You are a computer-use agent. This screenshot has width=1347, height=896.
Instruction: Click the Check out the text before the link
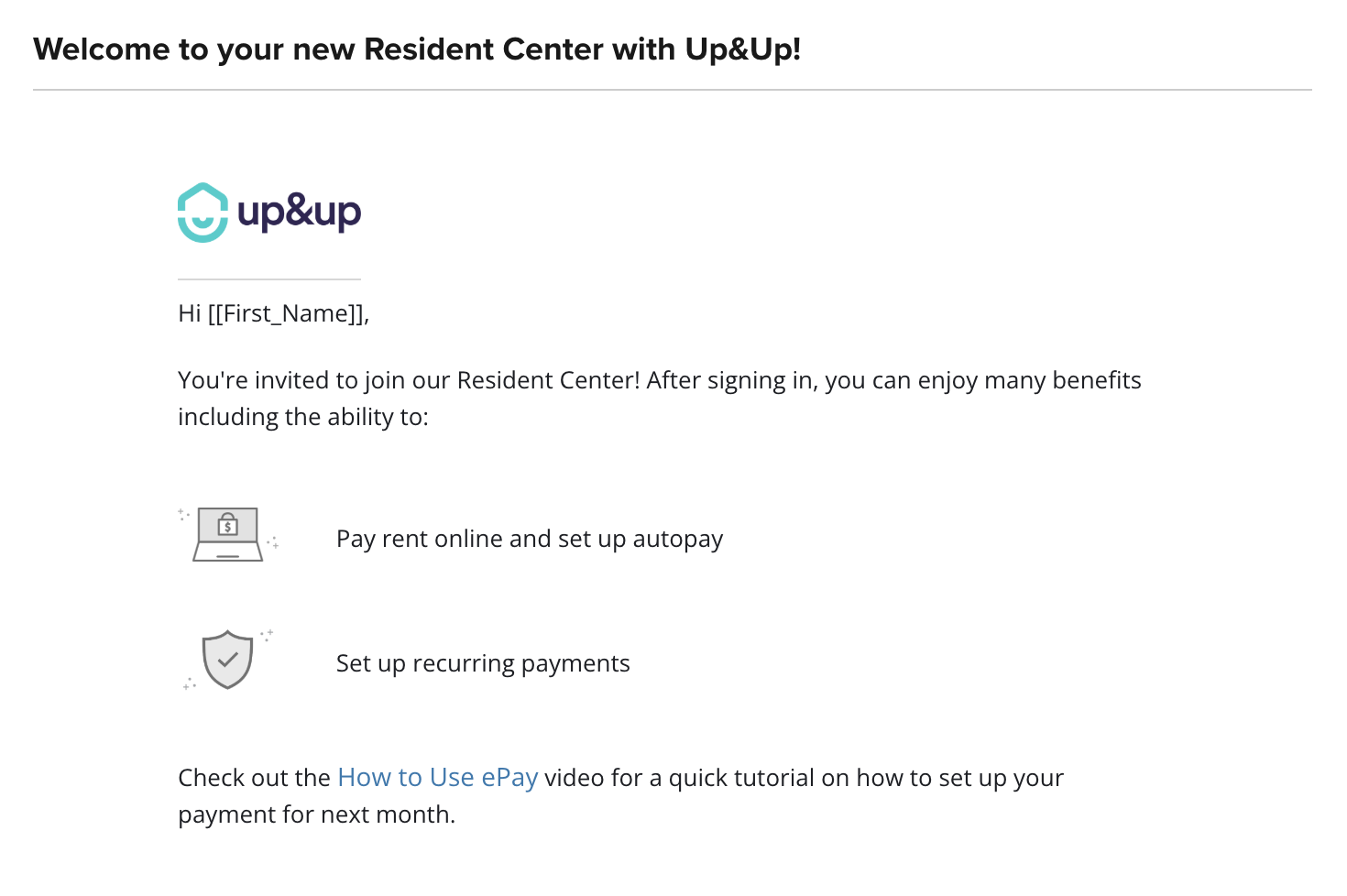[x=254, y=778]
